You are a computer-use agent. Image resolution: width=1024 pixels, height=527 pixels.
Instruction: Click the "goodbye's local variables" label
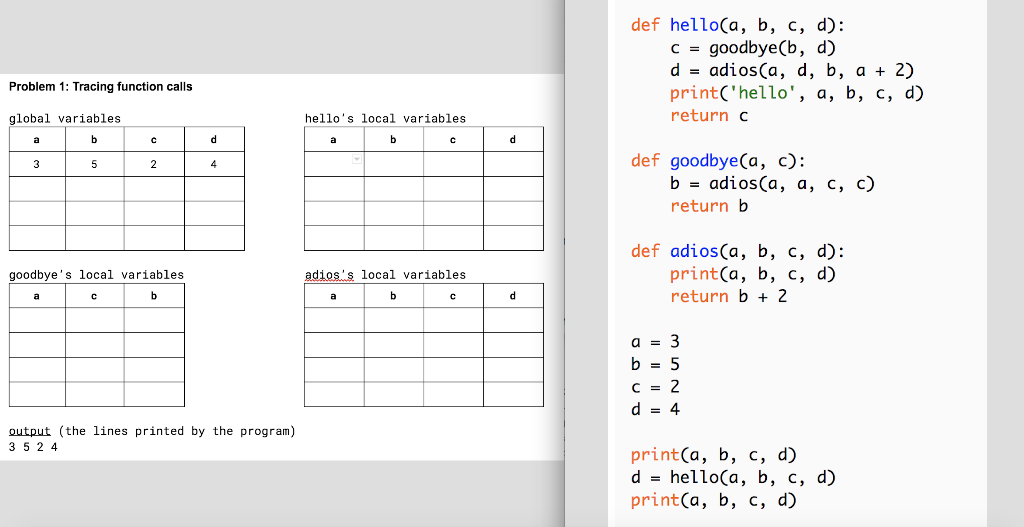click(96, 275)
